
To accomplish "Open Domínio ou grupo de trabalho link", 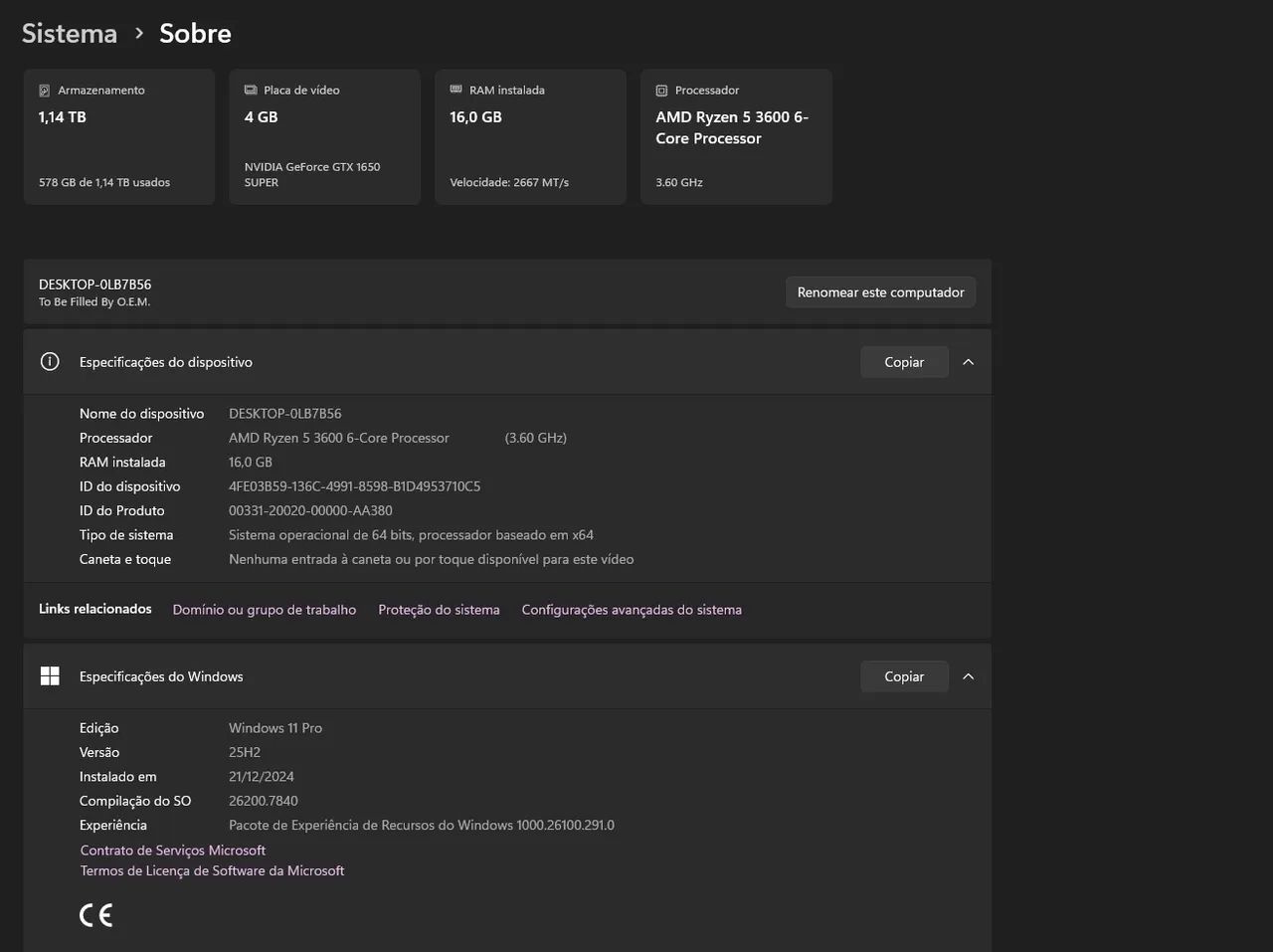I will pos(265,610).
